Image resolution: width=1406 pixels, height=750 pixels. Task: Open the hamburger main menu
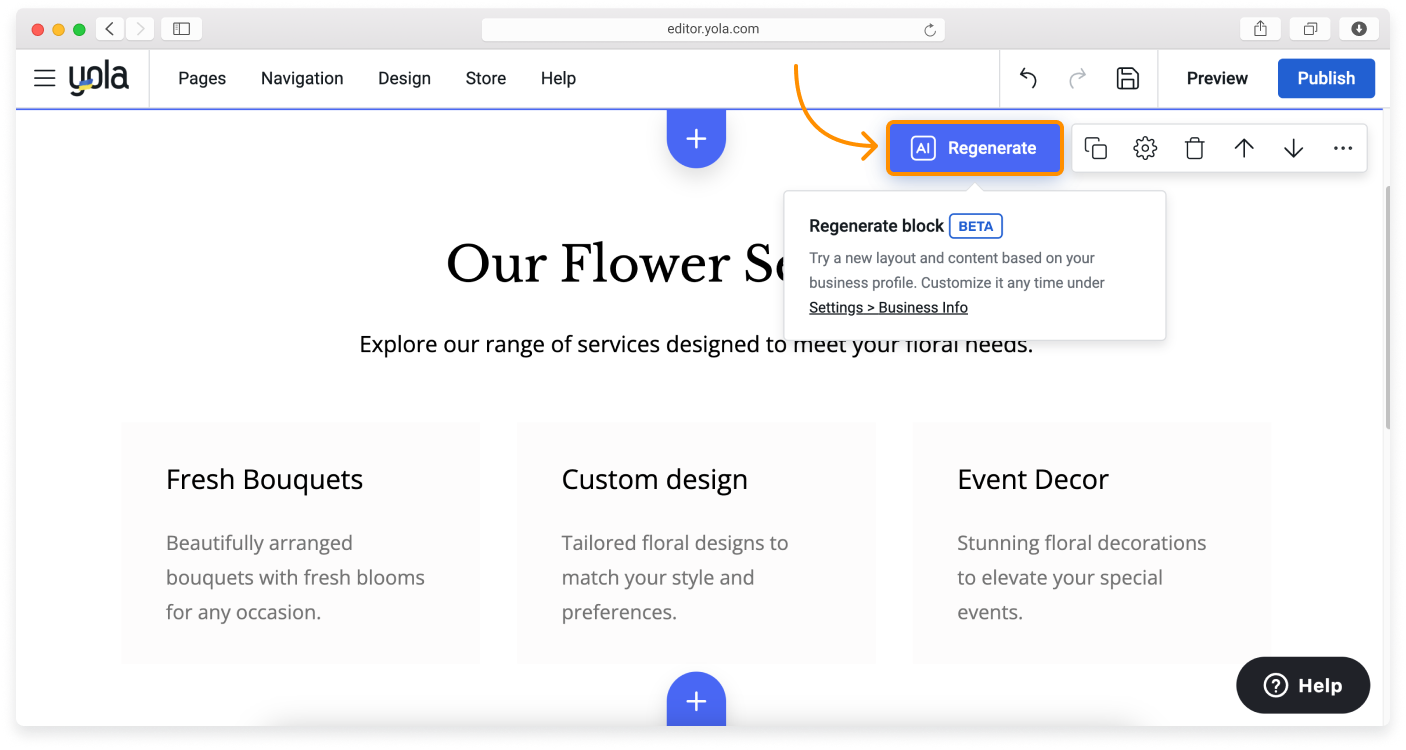44,78
